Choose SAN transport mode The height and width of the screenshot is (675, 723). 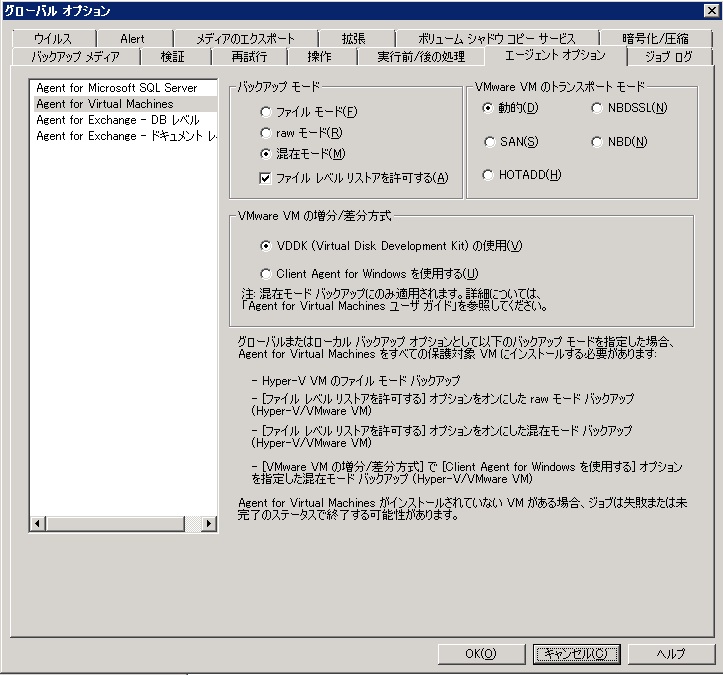pyautogui.click(x=489, y=142)
